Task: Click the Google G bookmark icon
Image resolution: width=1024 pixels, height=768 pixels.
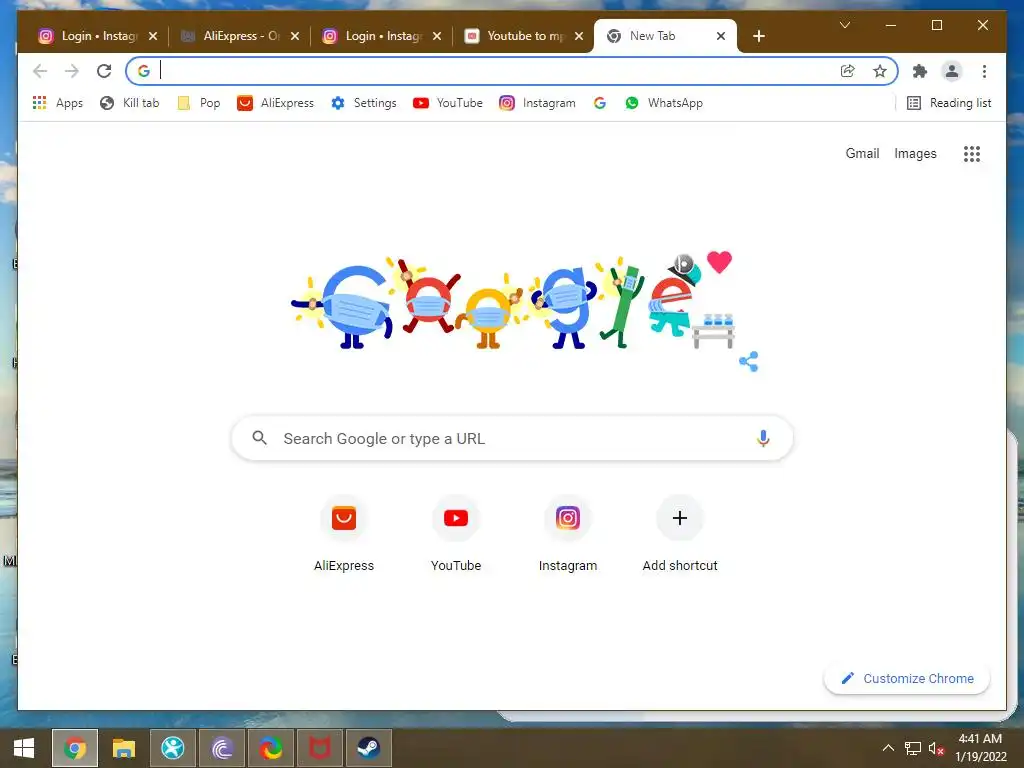Action: (600, 103)
